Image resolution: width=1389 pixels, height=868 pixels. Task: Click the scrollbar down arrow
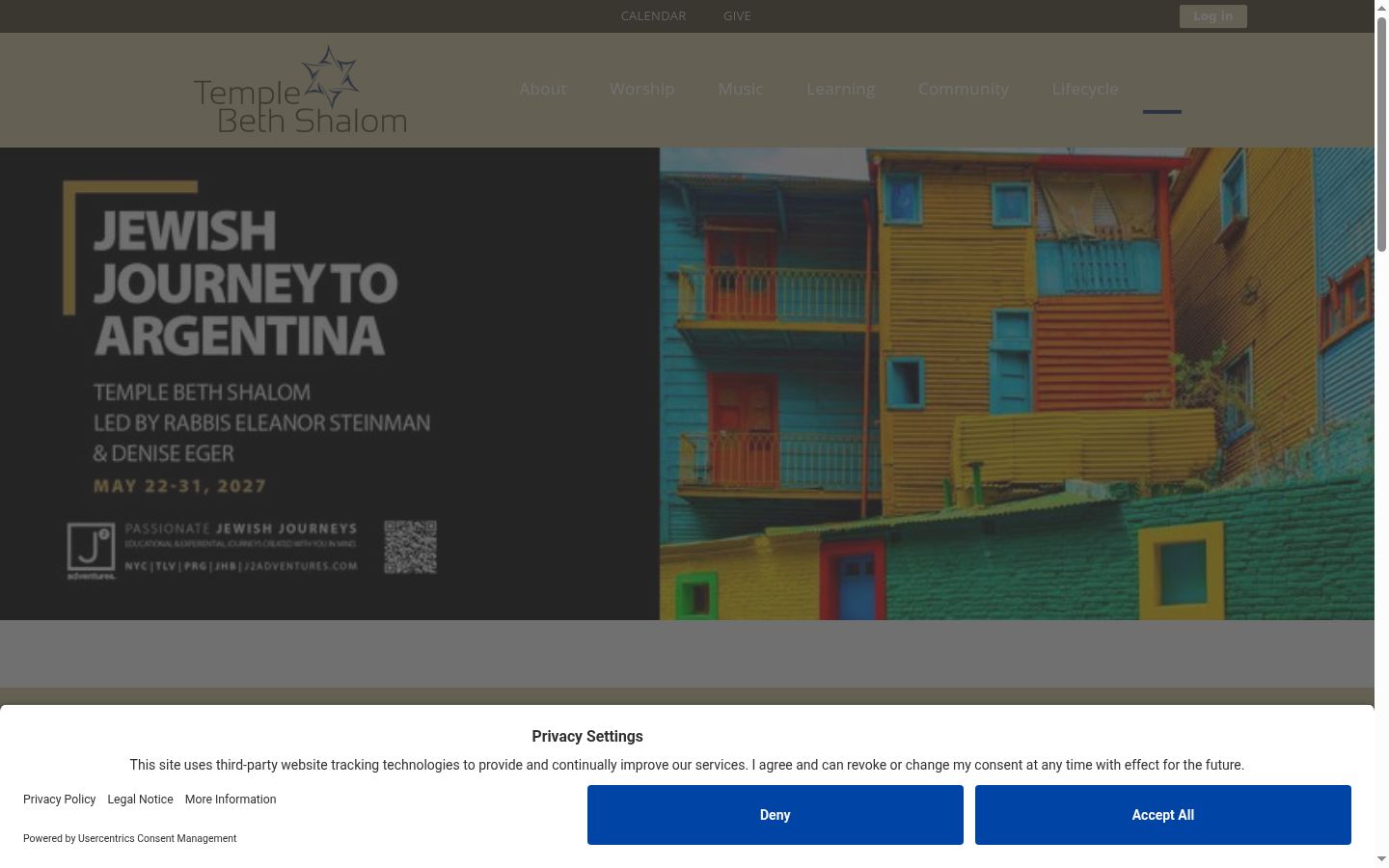(x=1381, y=859)
